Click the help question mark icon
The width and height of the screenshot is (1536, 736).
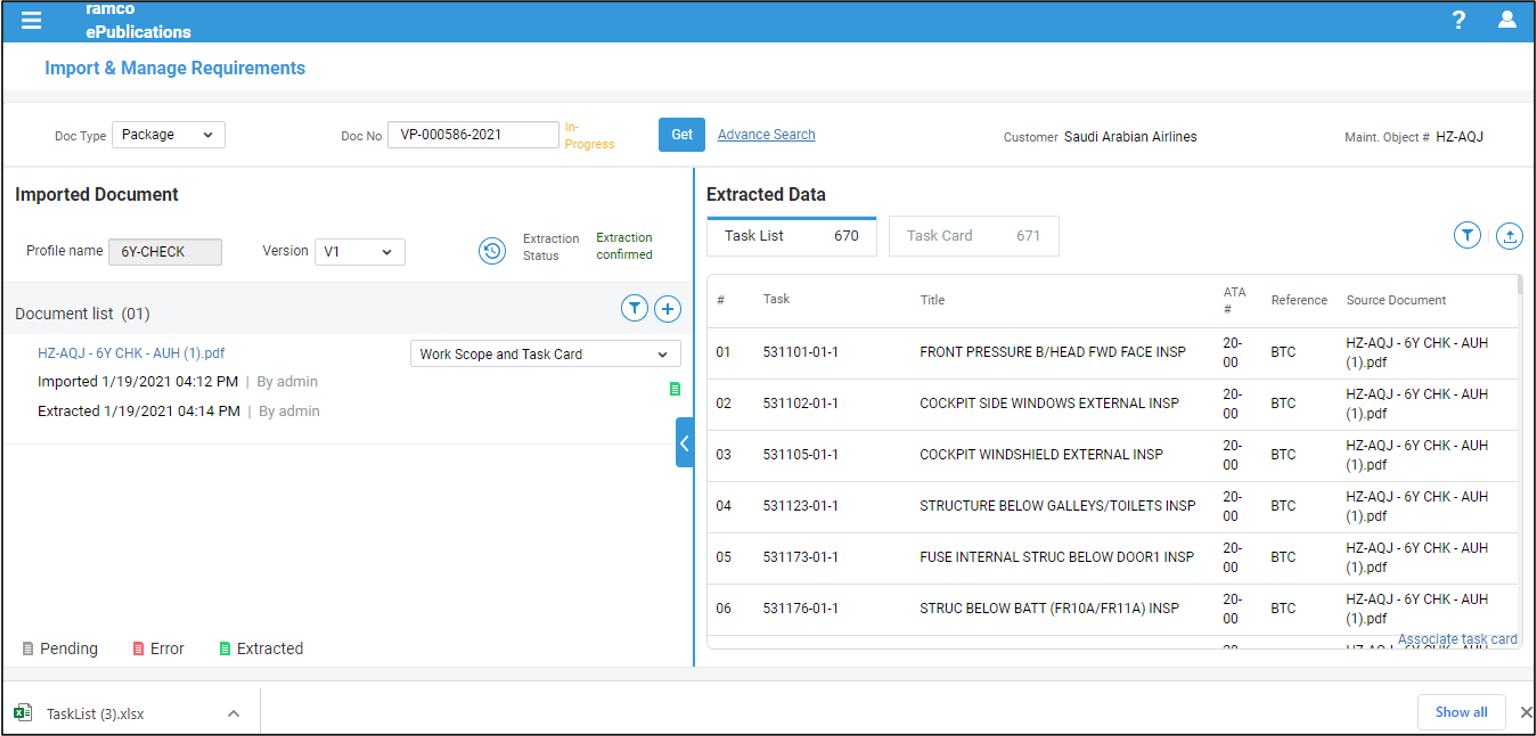1459,20
